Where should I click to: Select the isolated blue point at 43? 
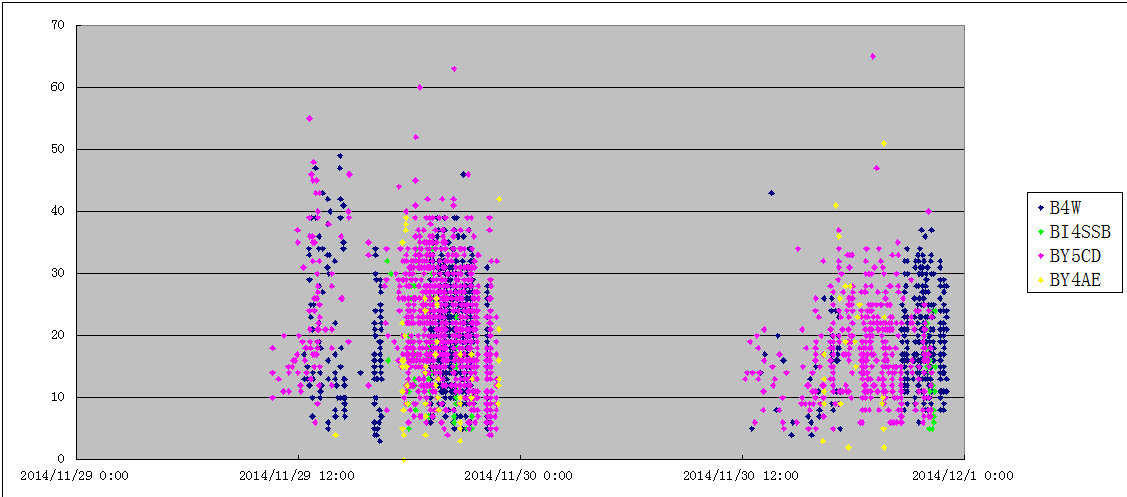771,193
